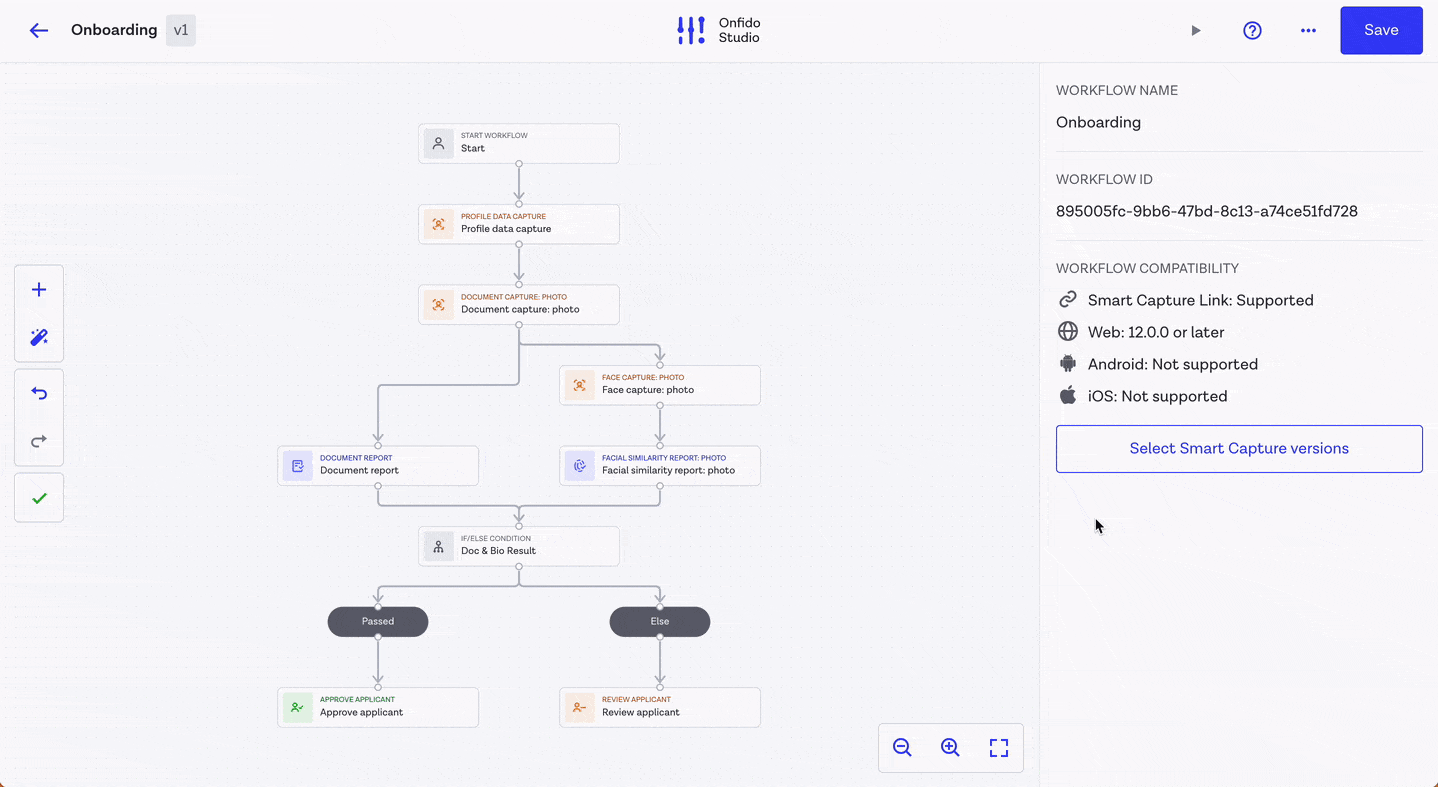Select the Doc & Bio Result condition node

click(518, 546)
